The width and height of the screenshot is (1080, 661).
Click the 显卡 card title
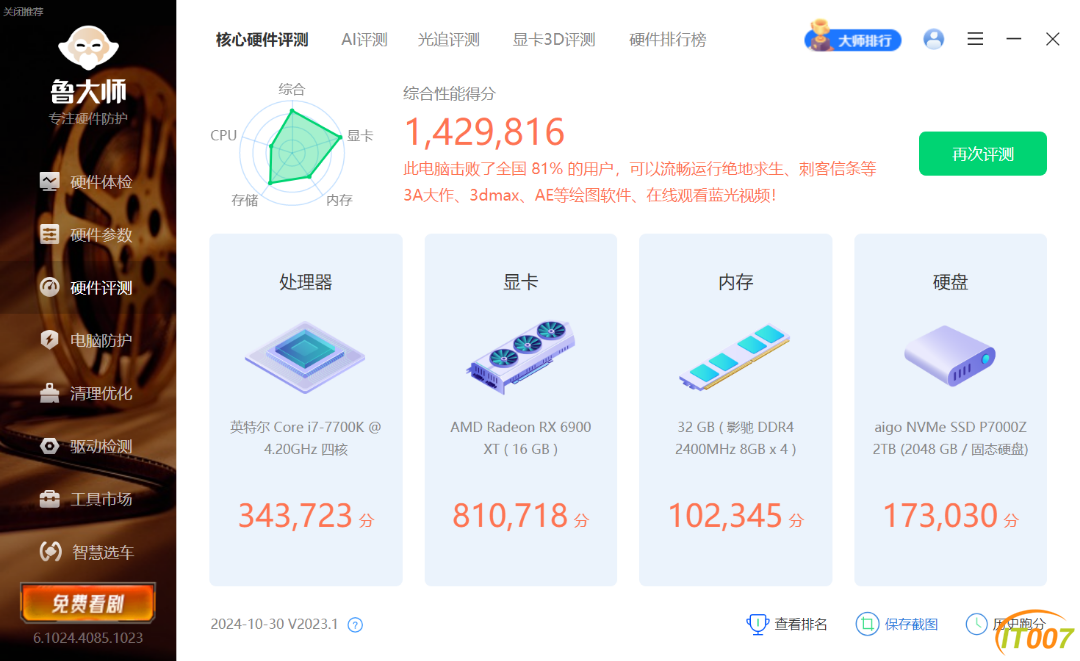click(x=521, y=282)
